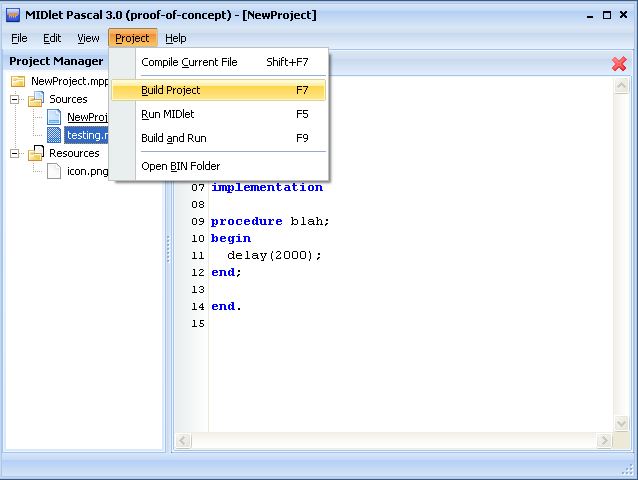The width and height of the screenshot is (638, 480).
Task: Click the panel splitter grip
Action: pos(168,249)
